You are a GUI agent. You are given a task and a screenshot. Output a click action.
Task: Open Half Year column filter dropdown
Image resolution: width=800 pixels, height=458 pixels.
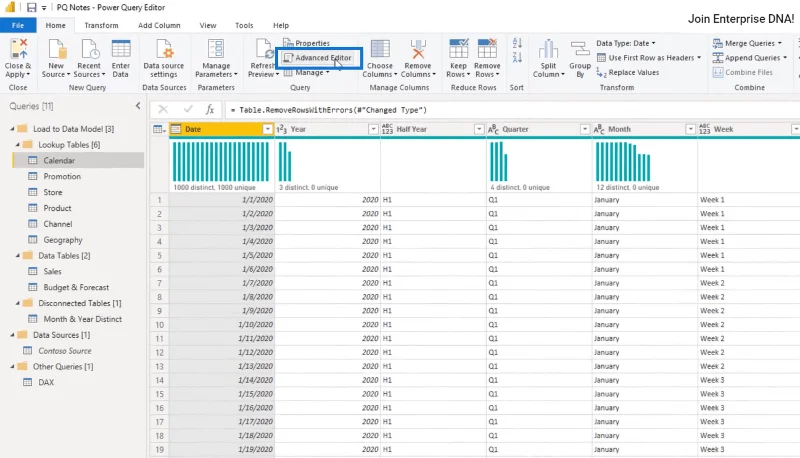[479, 130]
